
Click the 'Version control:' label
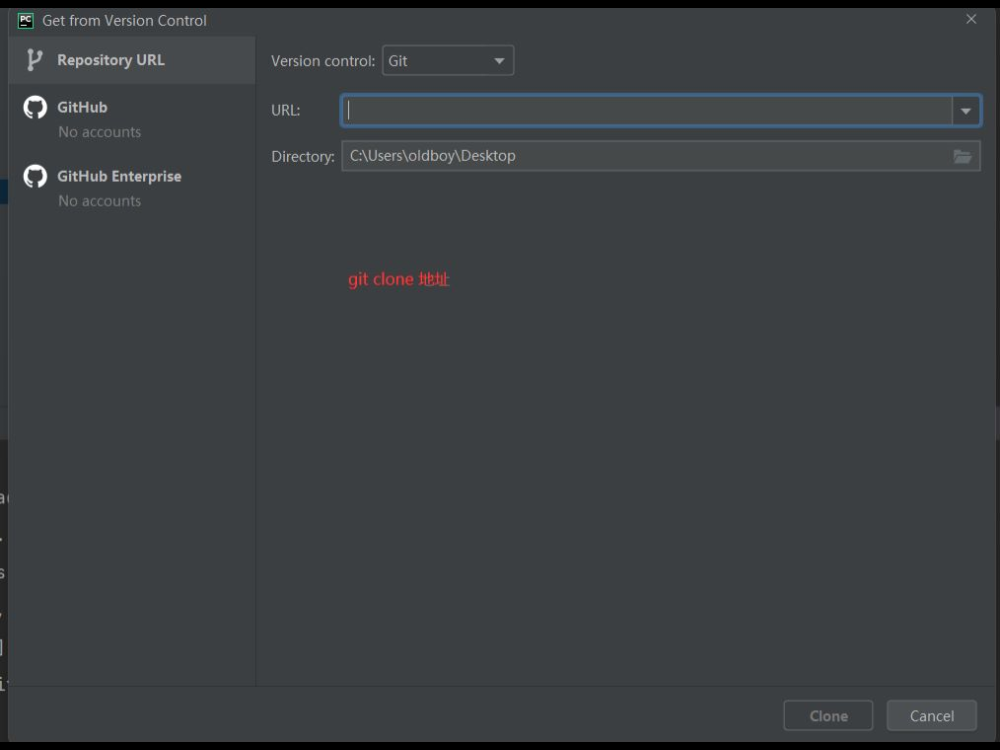(x=323, y=61)
